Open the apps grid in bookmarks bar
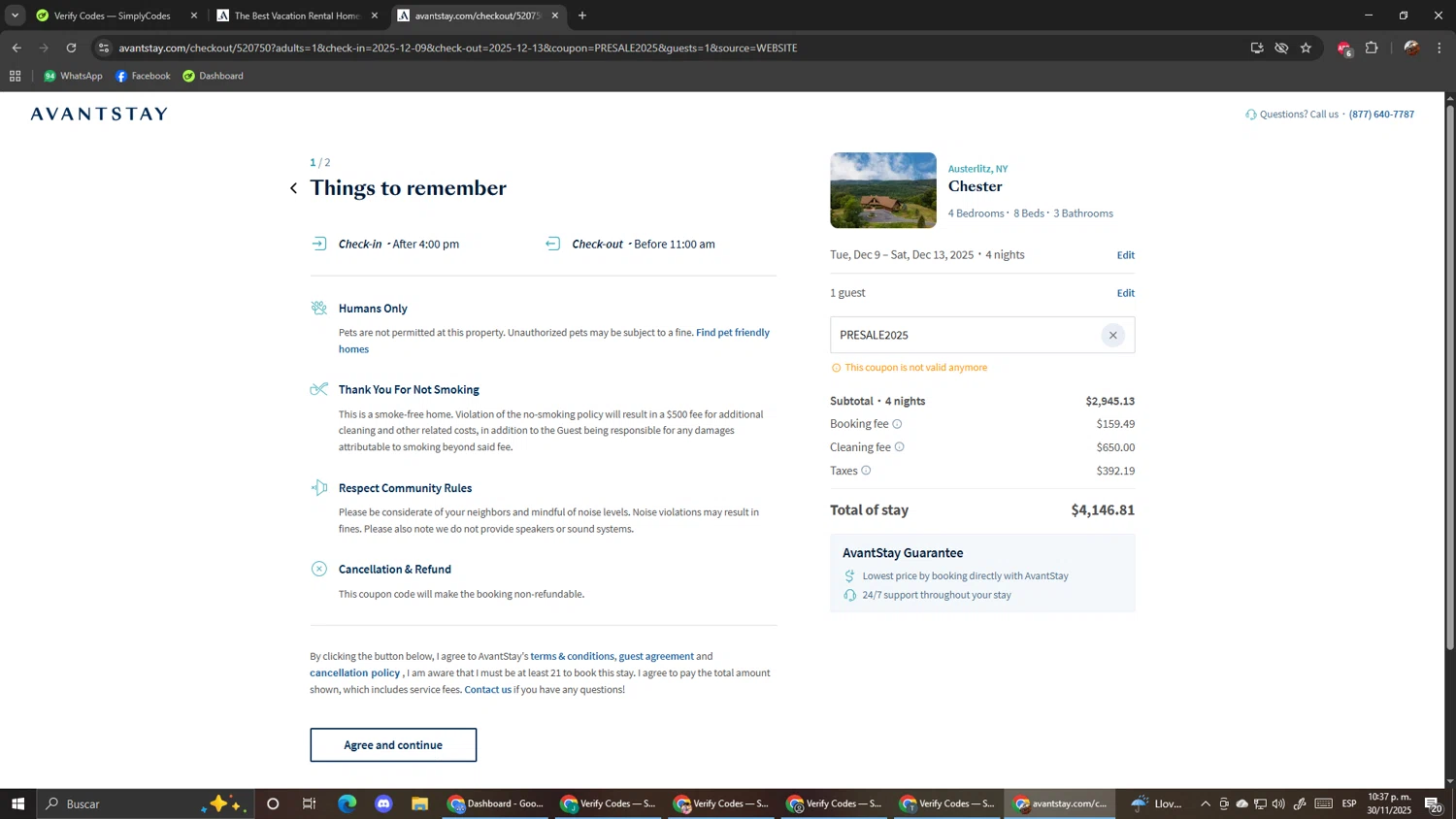The width and height of the screenshot is (1456, 819). click(15, 76)
